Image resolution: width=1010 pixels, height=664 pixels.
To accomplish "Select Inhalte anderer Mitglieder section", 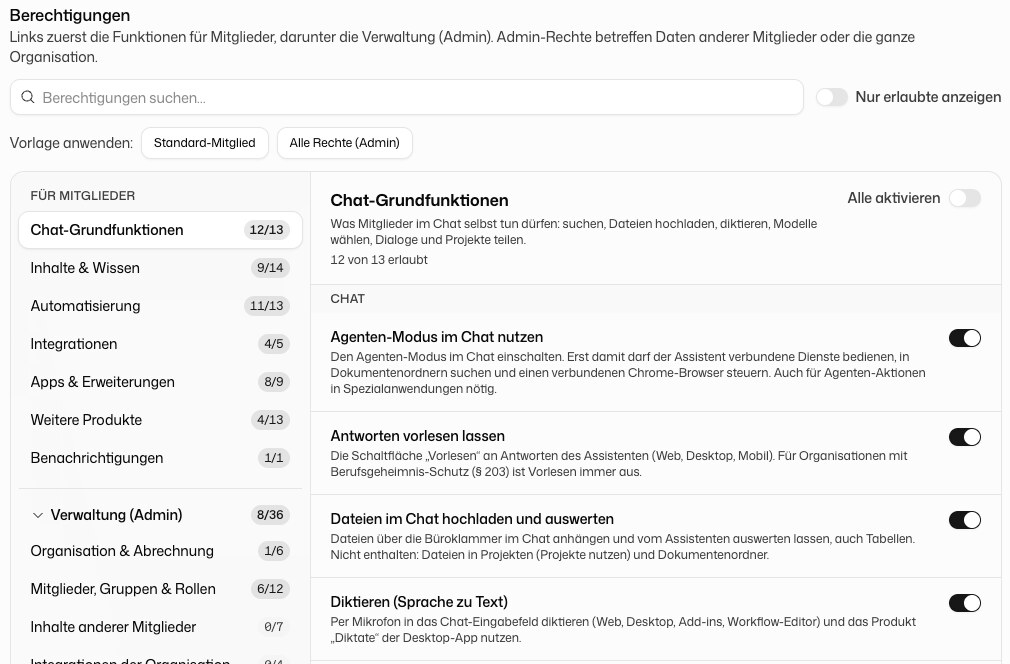I will pyautogui.click(x=160, y=627).
